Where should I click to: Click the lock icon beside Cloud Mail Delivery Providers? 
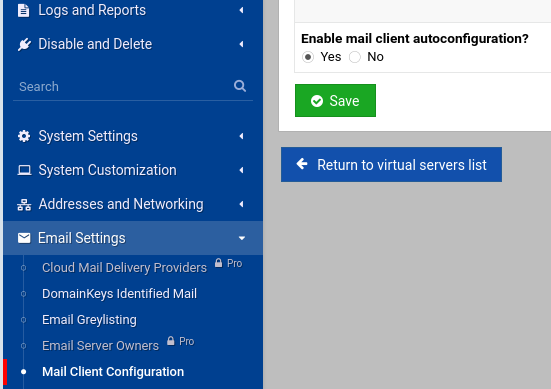(x=219, y=263)
